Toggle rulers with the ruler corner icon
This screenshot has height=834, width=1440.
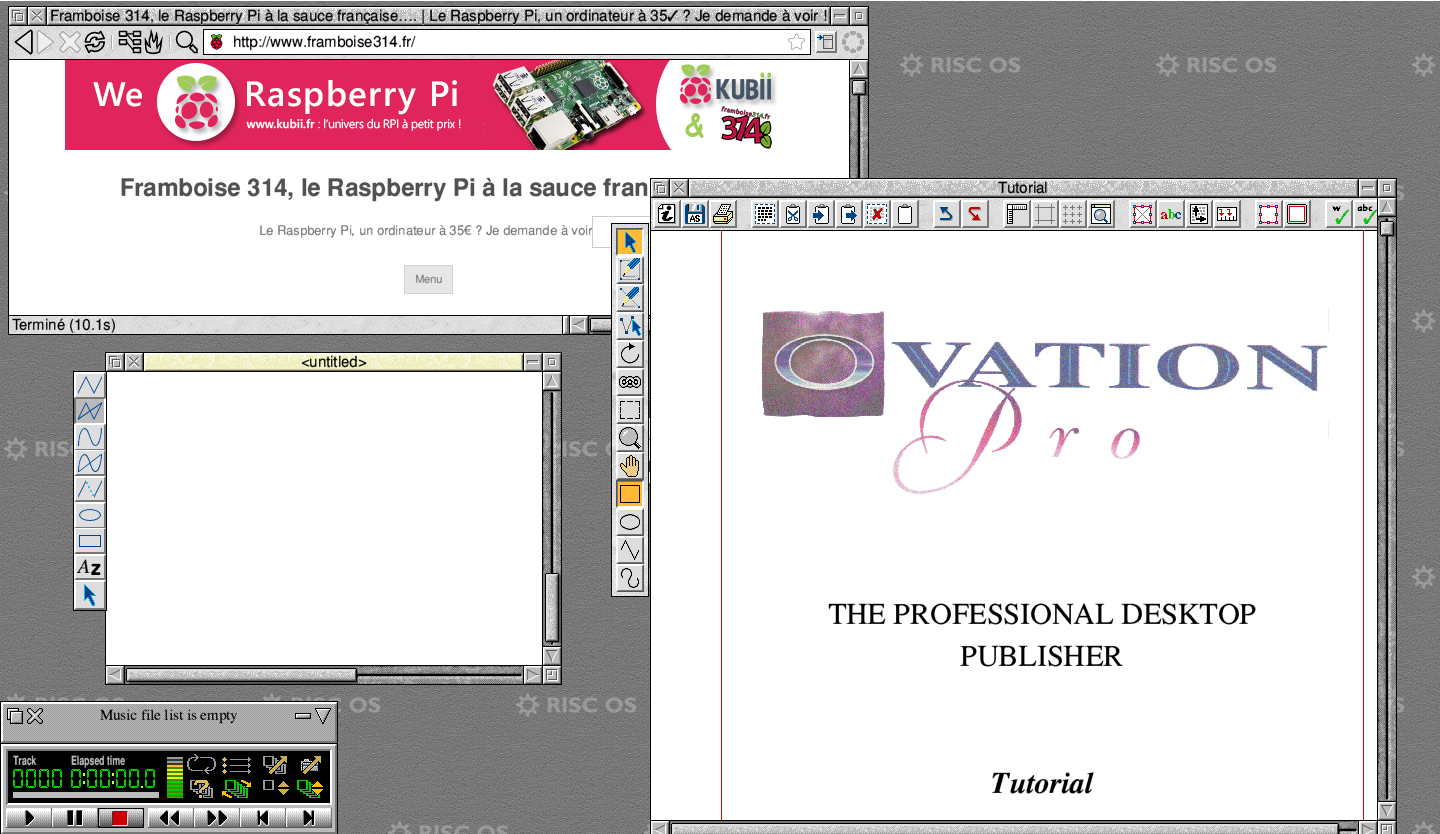[x=1017, y=214]
